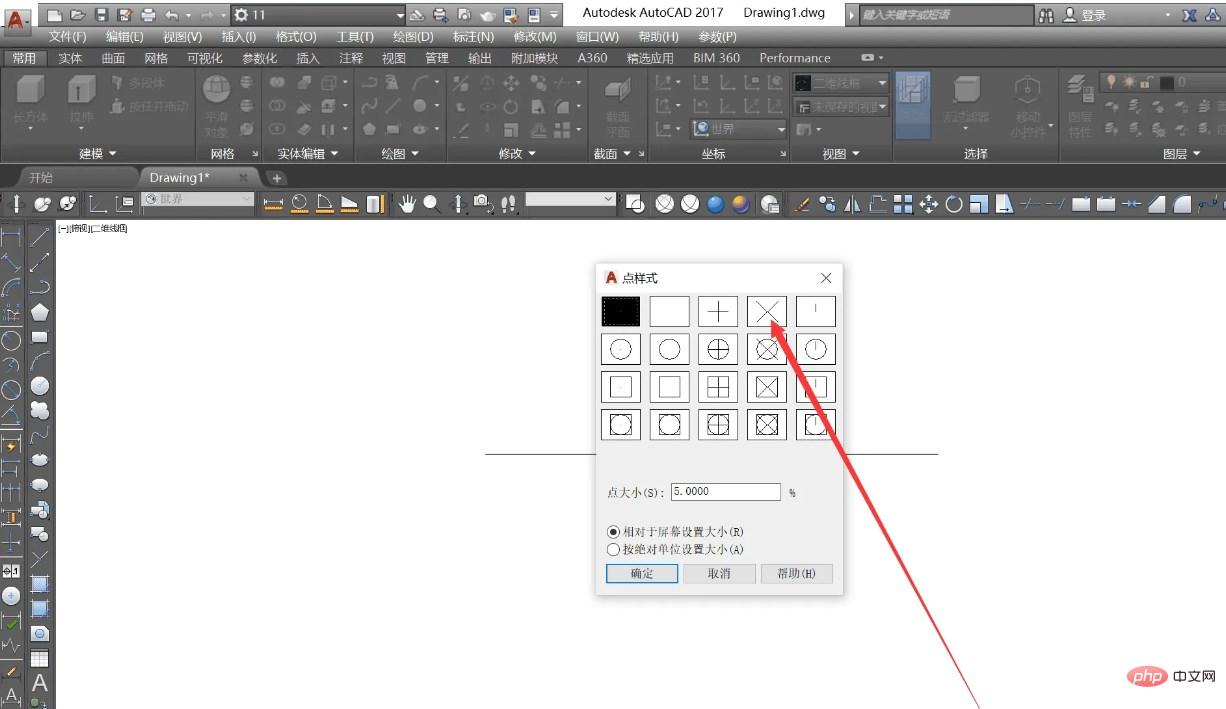
Task: Select the X-shaped point style
Action: pos(767,311)
